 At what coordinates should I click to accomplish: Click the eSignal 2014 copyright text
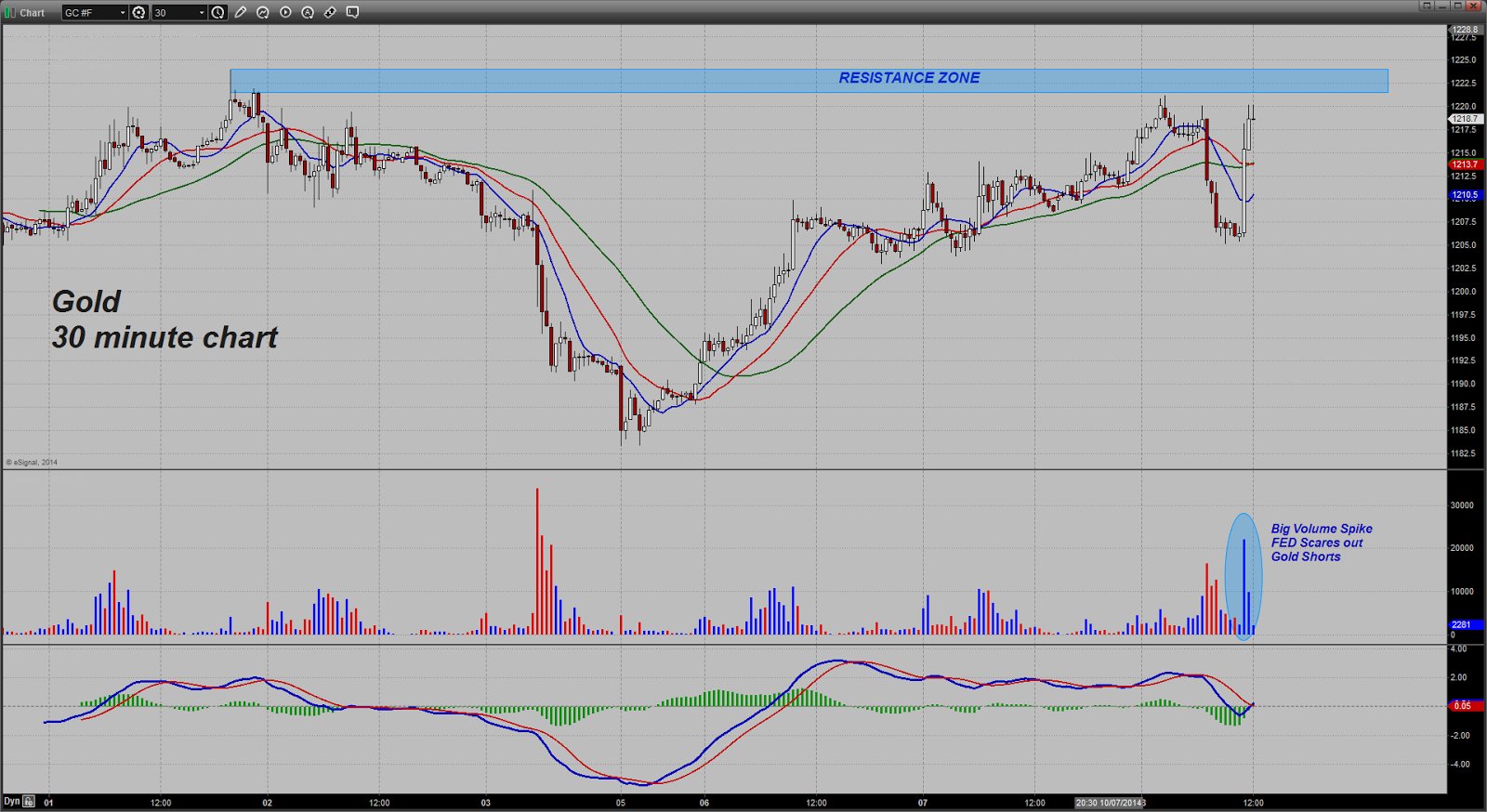33,462
